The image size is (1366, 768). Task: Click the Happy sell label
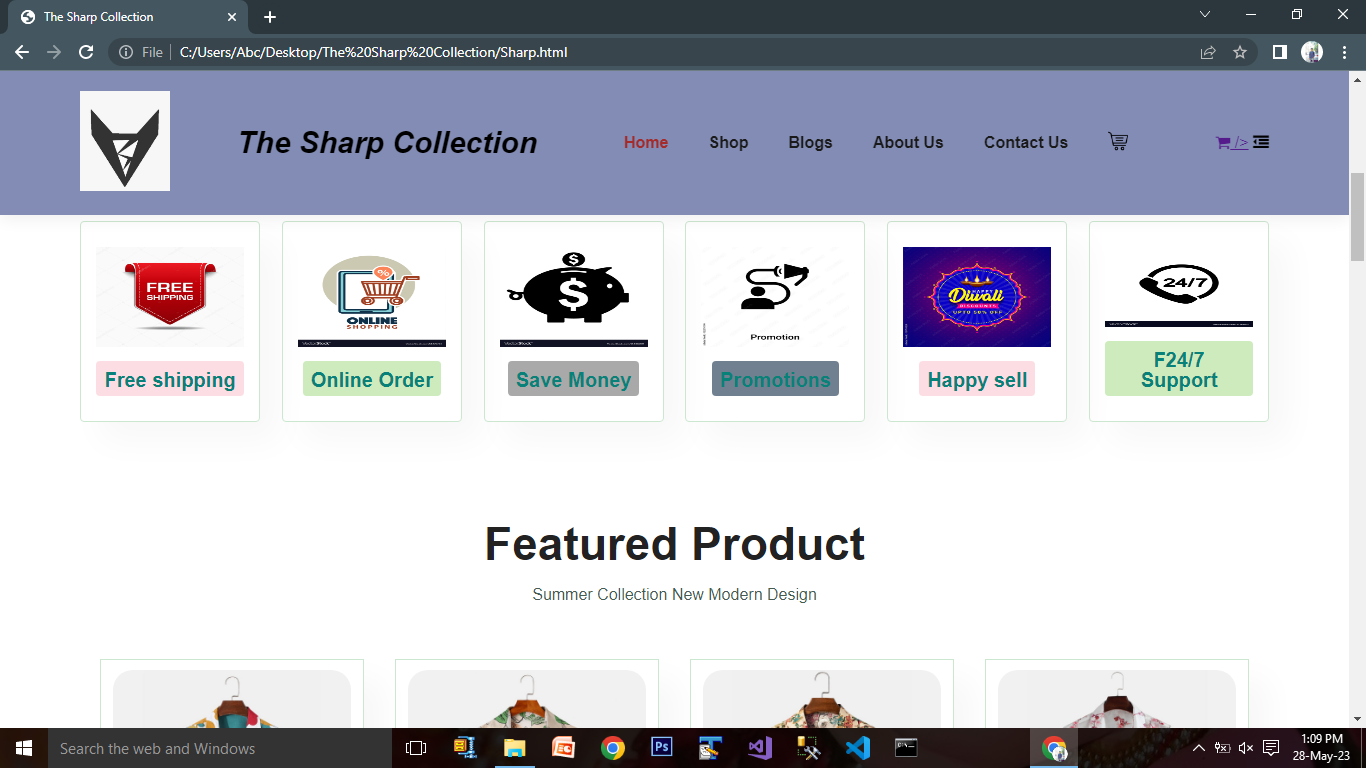click(977, 379)
